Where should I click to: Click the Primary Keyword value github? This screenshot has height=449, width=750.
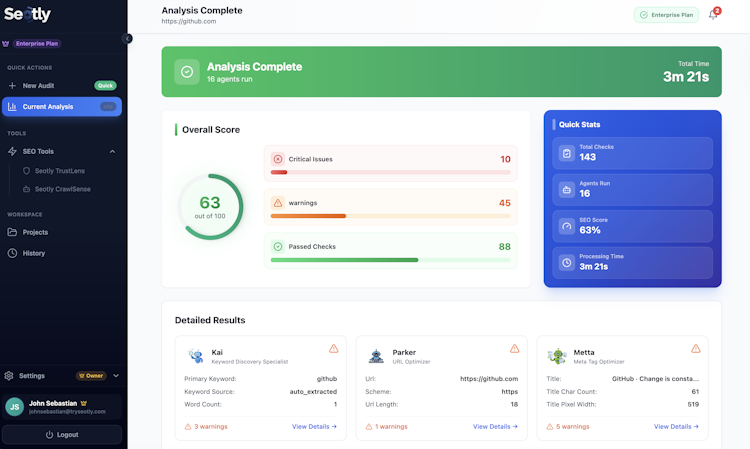click(x=327, y=379)
